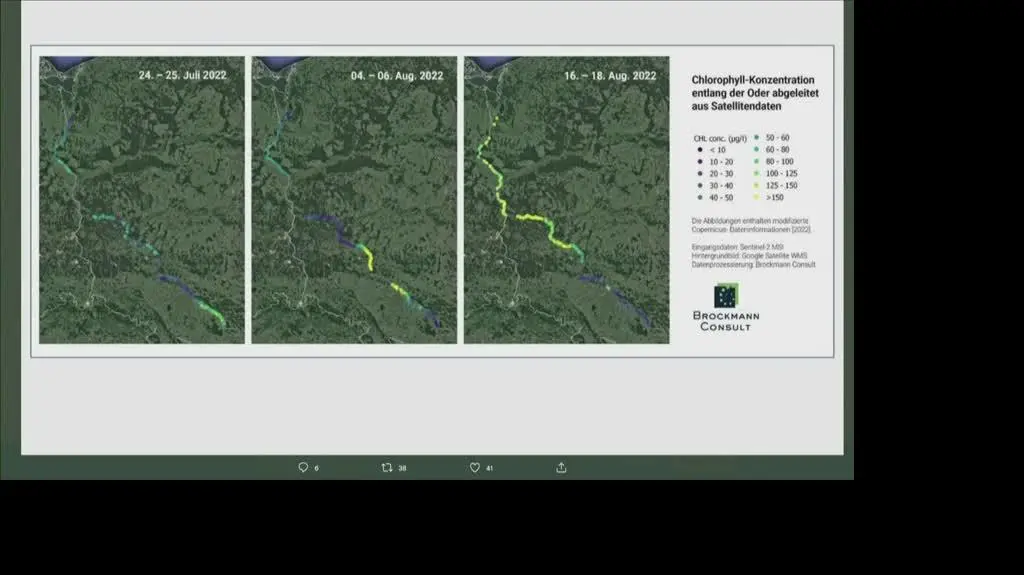1024x575 pixels.
Task: Open the 16.–18. Aug. 2022 map
Action: pos(566,200)
